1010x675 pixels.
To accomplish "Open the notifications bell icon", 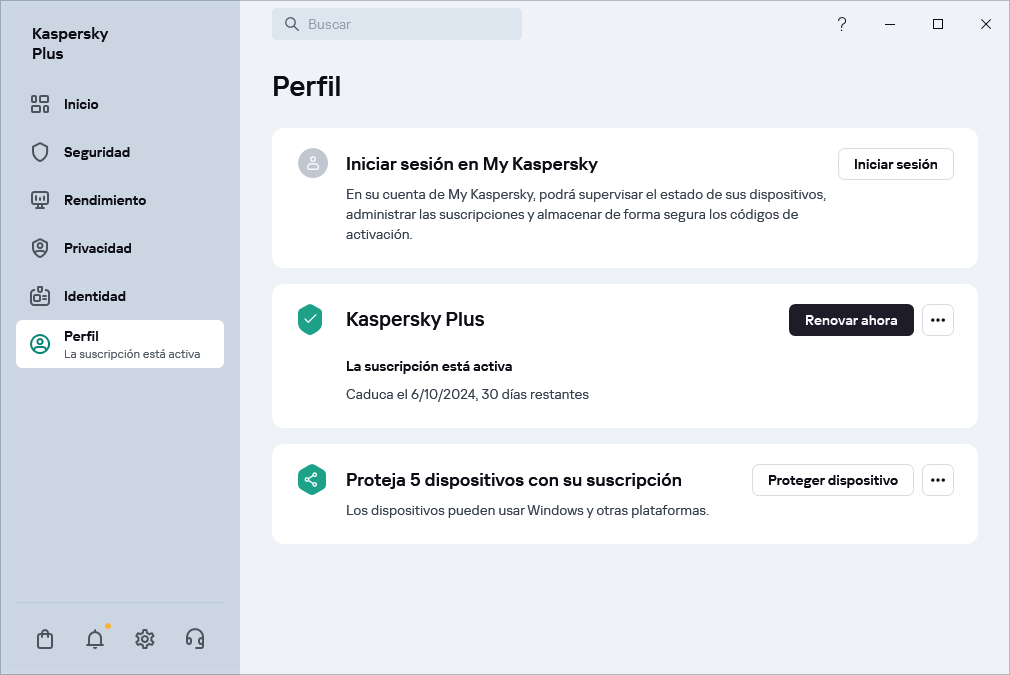I will pyautogui.click(x=95, y=639).
